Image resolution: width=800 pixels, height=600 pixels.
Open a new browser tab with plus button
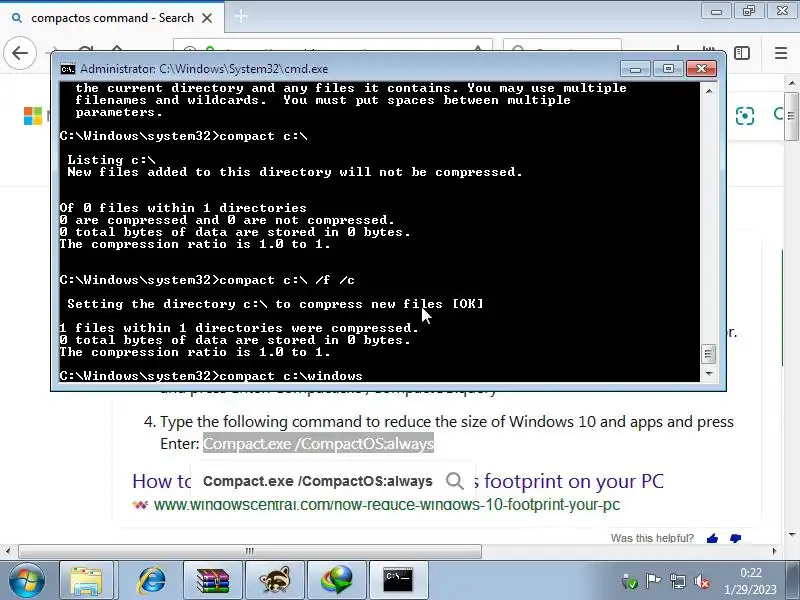tap(241, 17)
